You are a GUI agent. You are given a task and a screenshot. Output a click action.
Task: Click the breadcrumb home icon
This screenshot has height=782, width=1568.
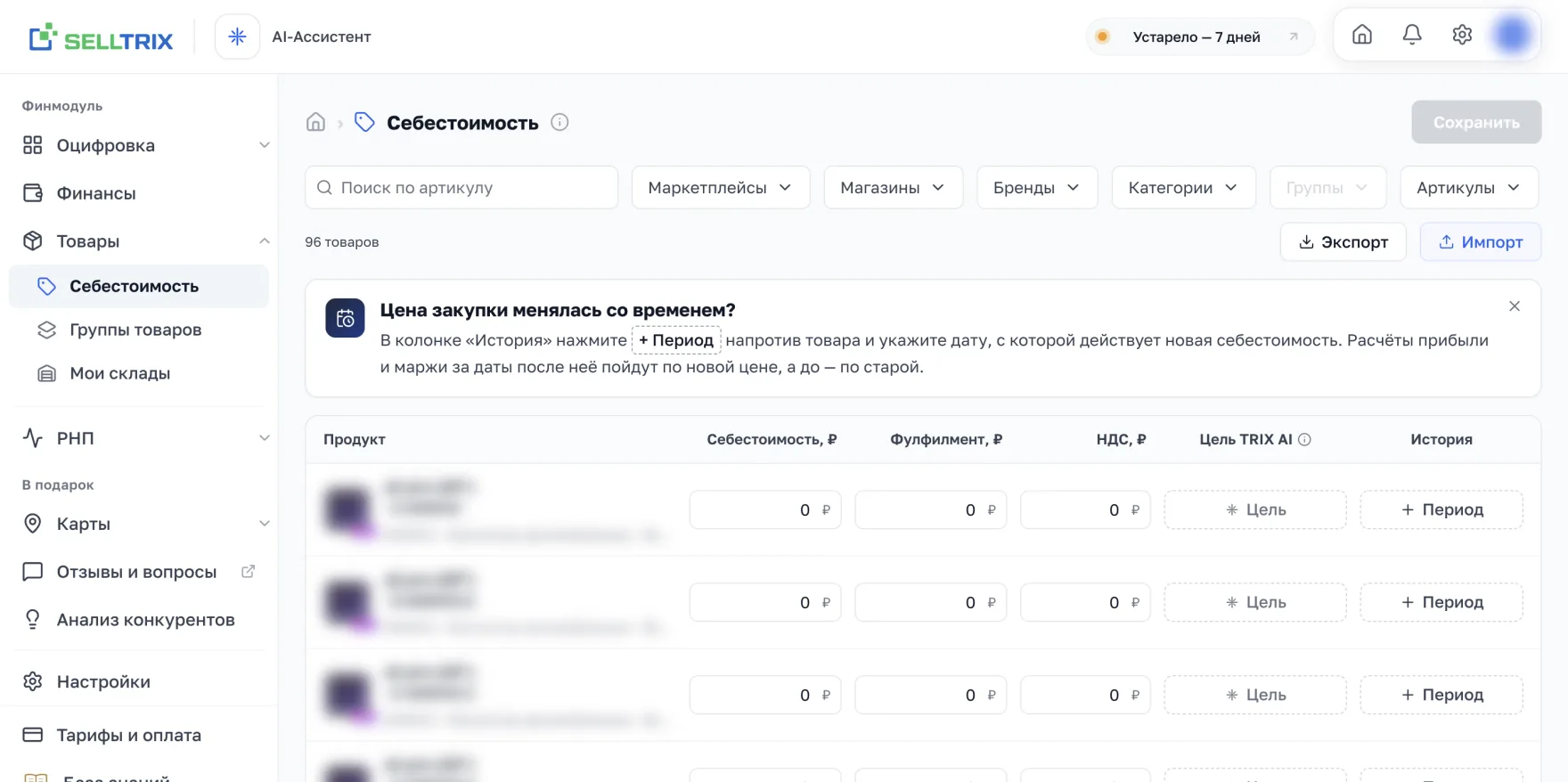click(x=315, y=122)
